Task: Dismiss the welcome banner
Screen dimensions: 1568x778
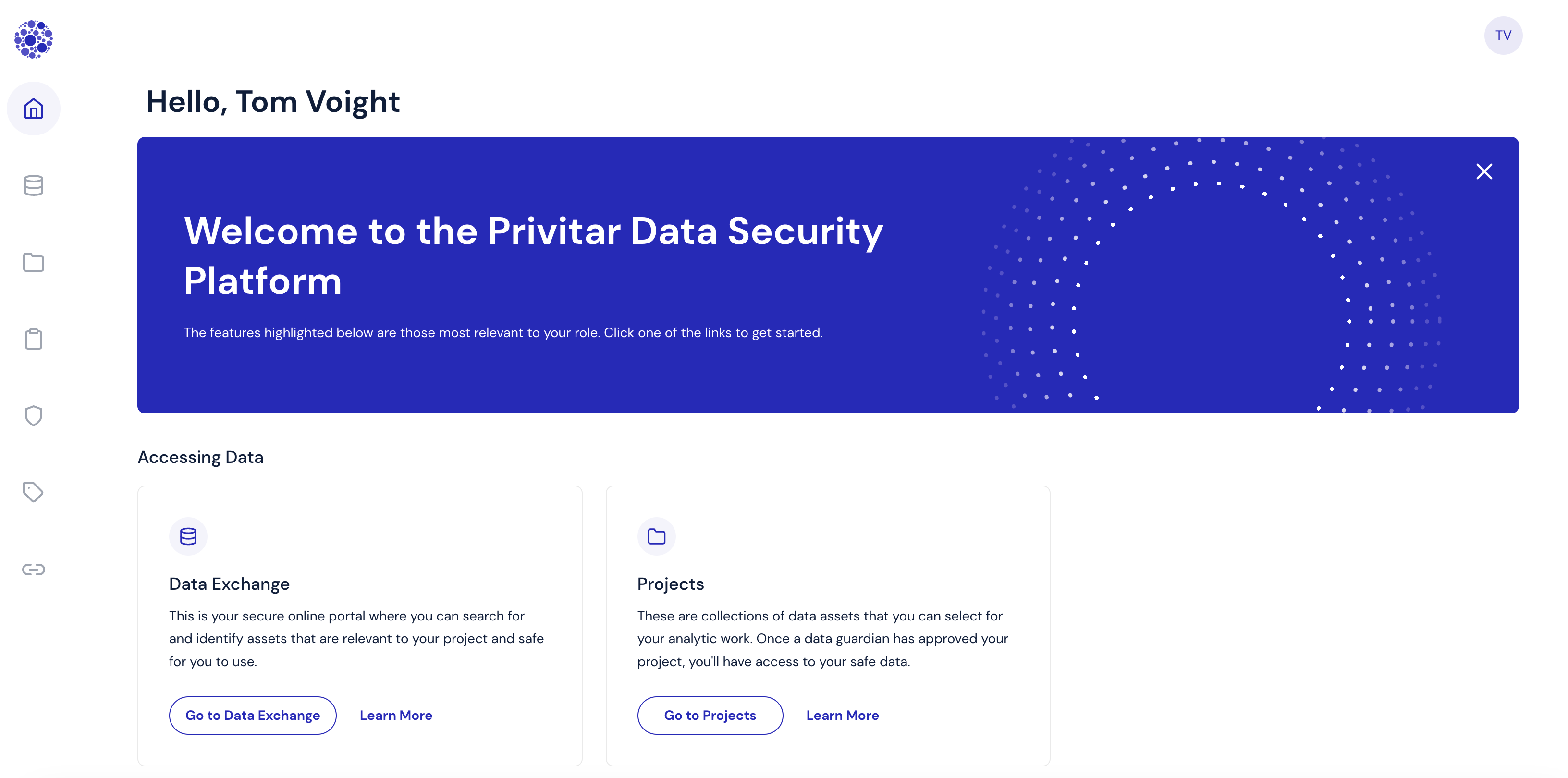Action: (1484, 171)
